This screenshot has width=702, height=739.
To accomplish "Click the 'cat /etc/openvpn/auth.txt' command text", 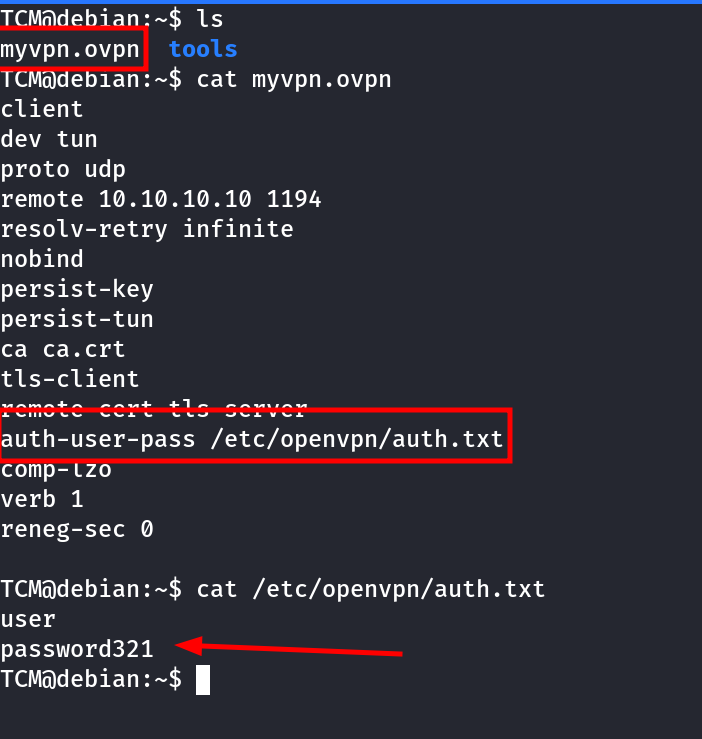I will tap(371, 589).
